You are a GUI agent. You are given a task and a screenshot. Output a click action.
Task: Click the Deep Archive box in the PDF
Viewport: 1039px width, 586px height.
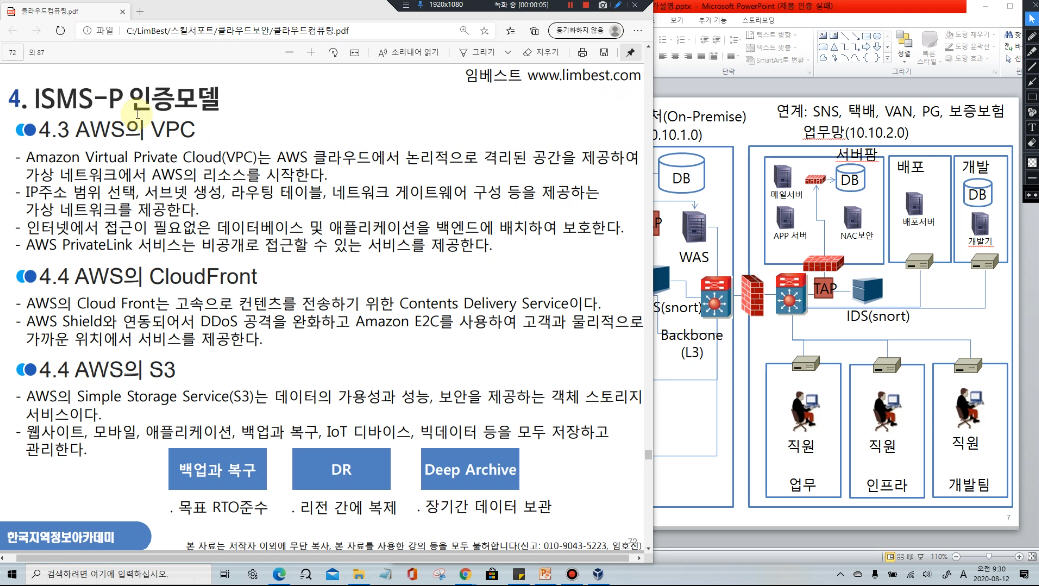(470, 469)
